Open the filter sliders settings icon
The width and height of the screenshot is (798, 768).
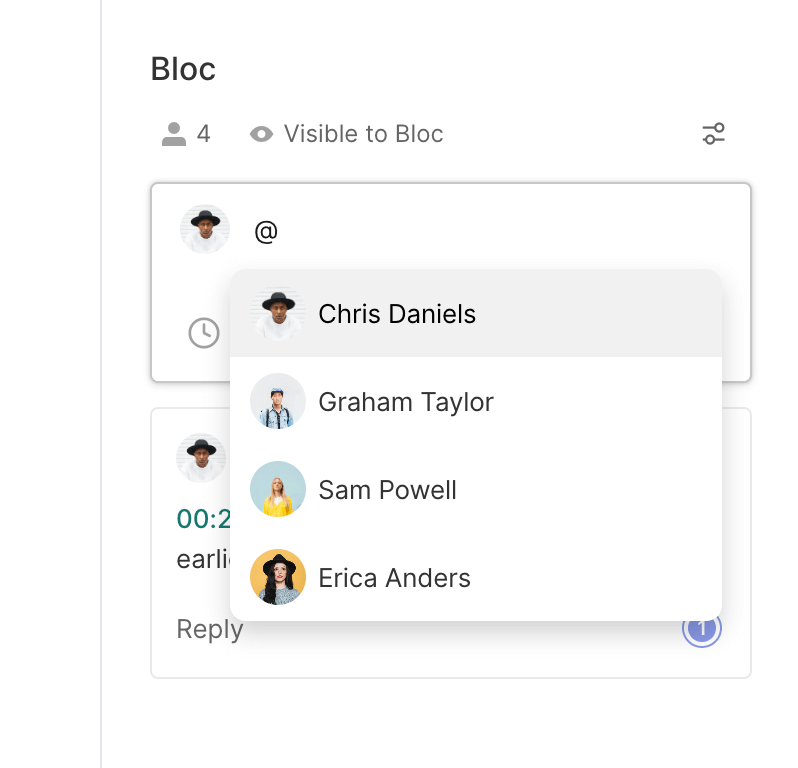point(714,134)
